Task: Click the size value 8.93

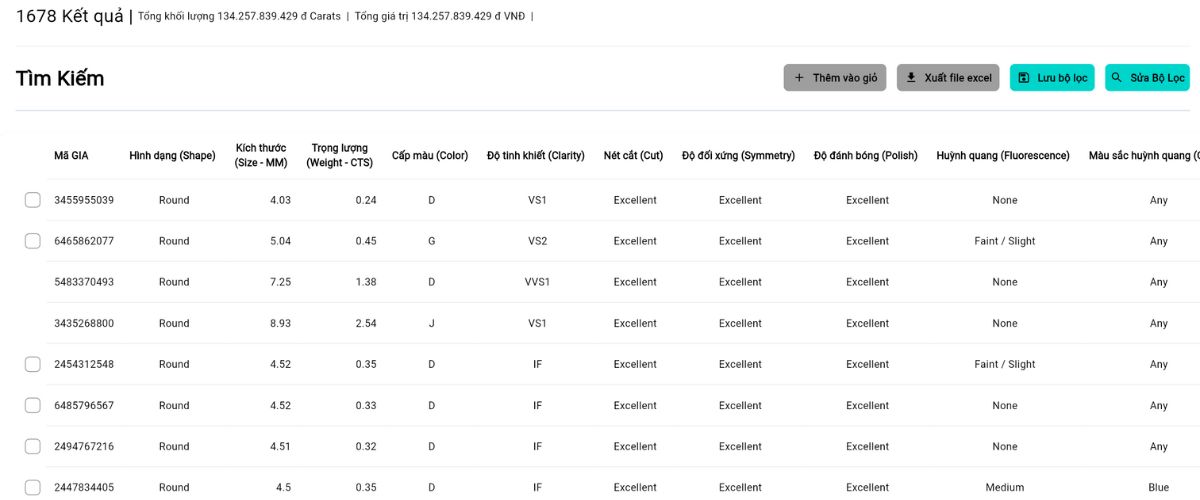Action: point(280,323)
